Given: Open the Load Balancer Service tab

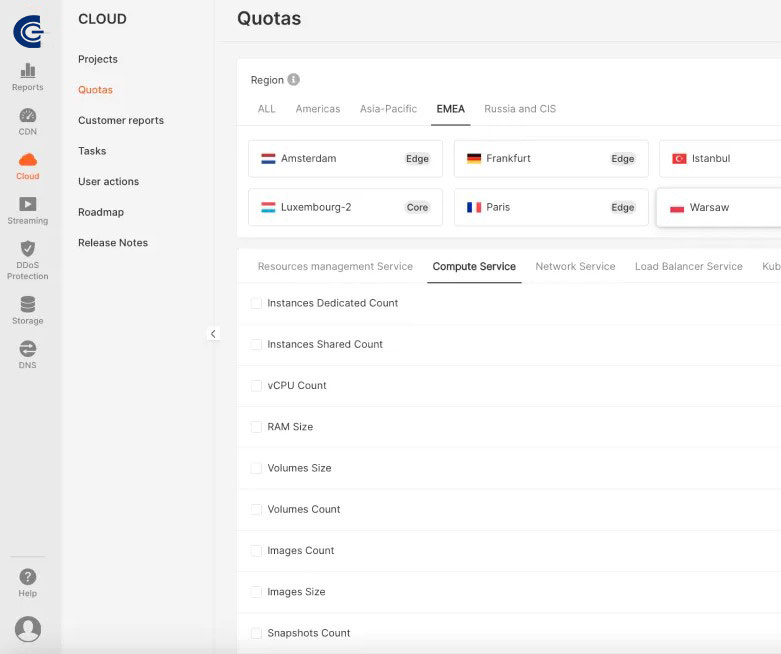Looking at the screenshot, I should (688, 267).
